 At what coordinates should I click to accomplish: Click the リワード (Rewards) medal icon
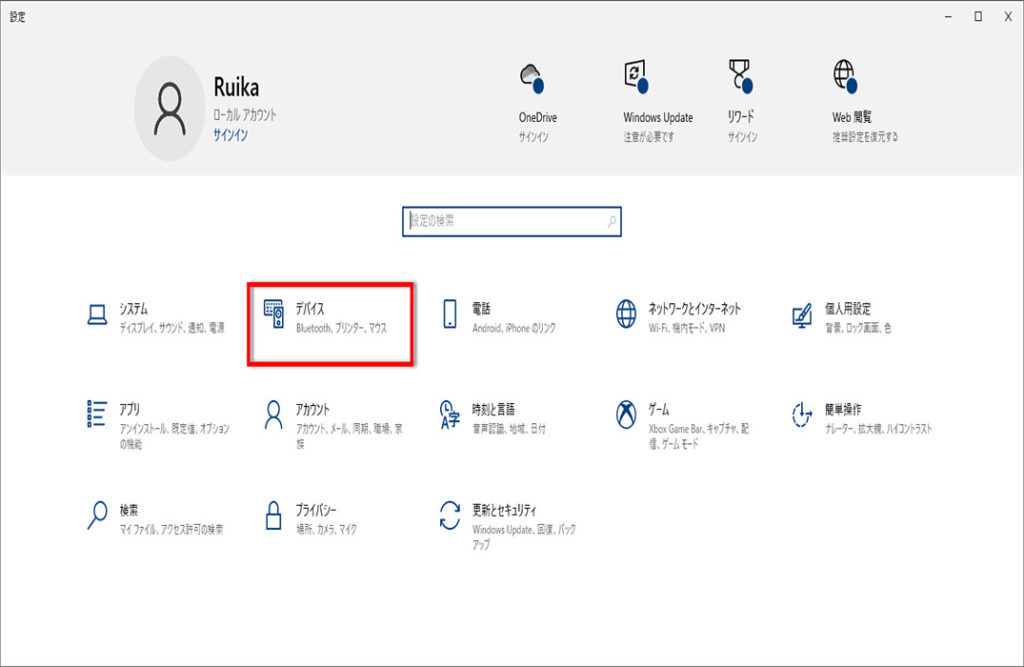739,76
